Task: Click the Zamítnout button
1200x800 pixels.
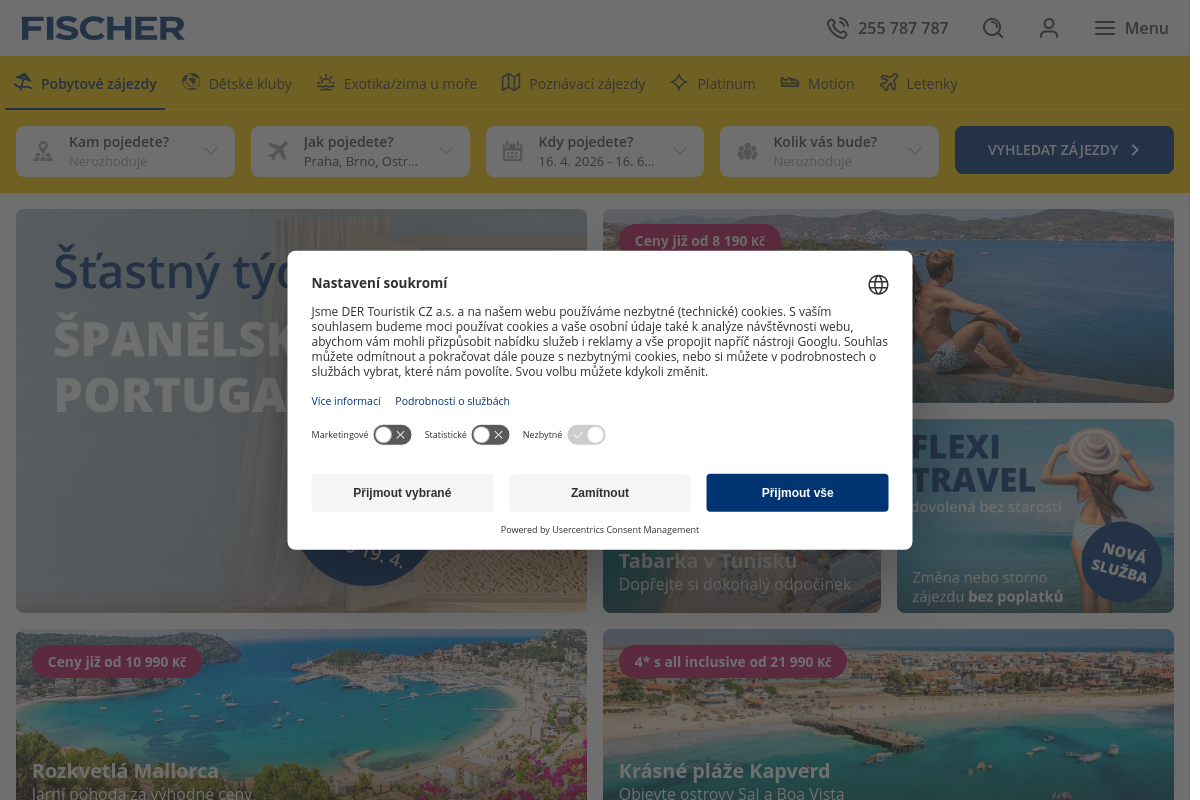Action: tap(600, 493)
